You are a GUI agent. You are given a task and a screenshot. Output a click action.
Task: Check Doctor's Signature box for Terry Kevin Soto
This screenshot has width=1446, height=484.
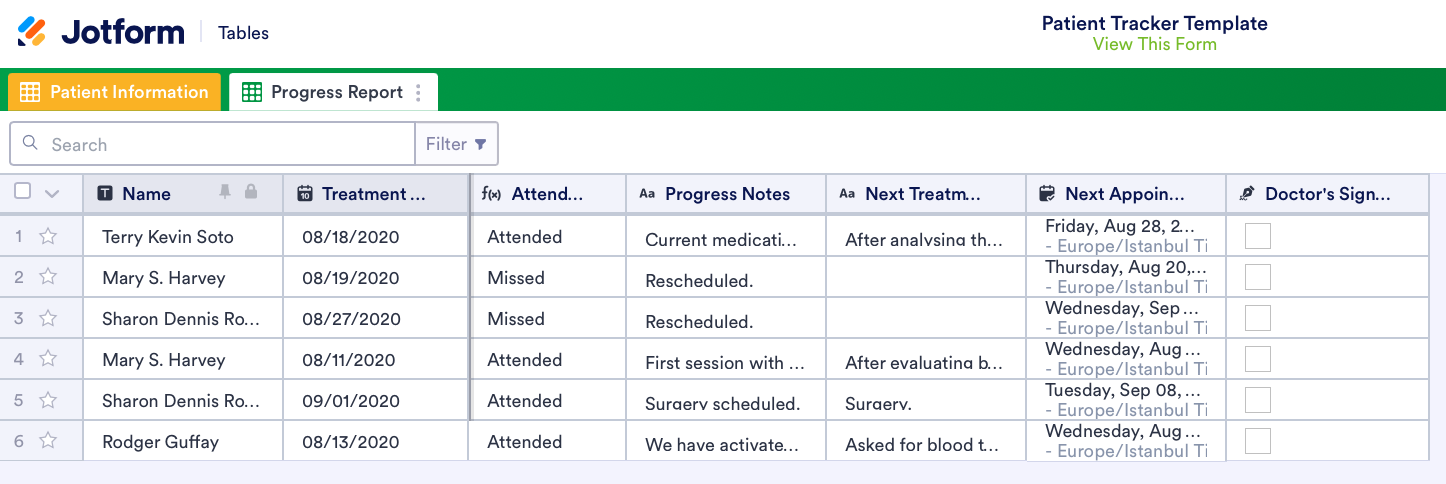1257,236
